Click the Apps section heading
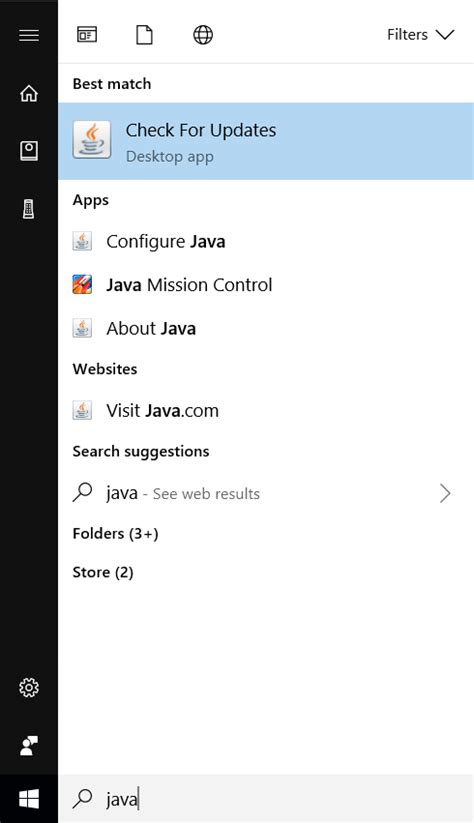The height and width of the screenshot is (823, 474). (x=91, y=200)
